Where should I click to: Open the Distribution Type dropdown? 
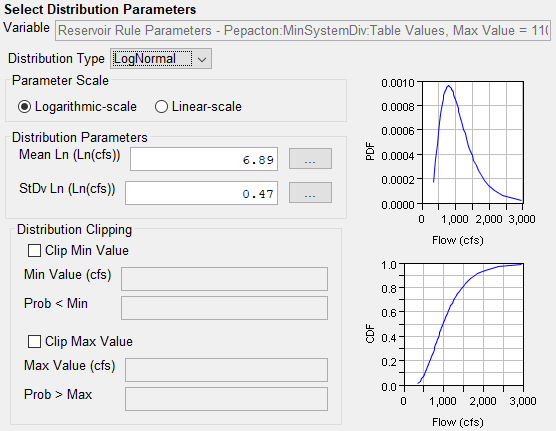click(x=161, y=59)
